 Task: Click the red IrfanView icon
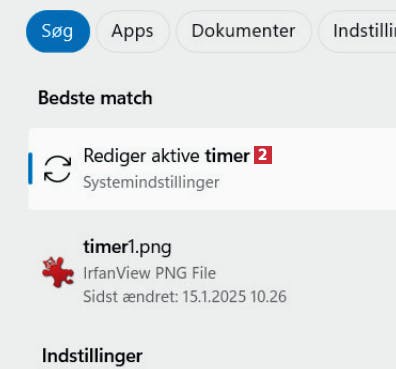click(57, 272)
